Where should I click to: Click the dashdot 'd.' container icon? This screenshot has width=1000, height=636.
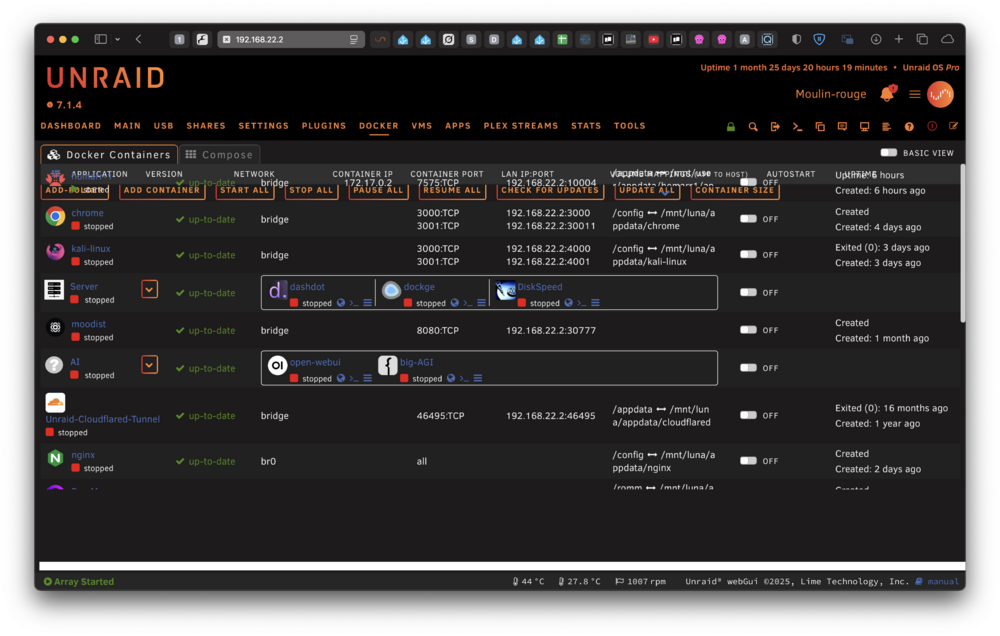pos(277,291)
